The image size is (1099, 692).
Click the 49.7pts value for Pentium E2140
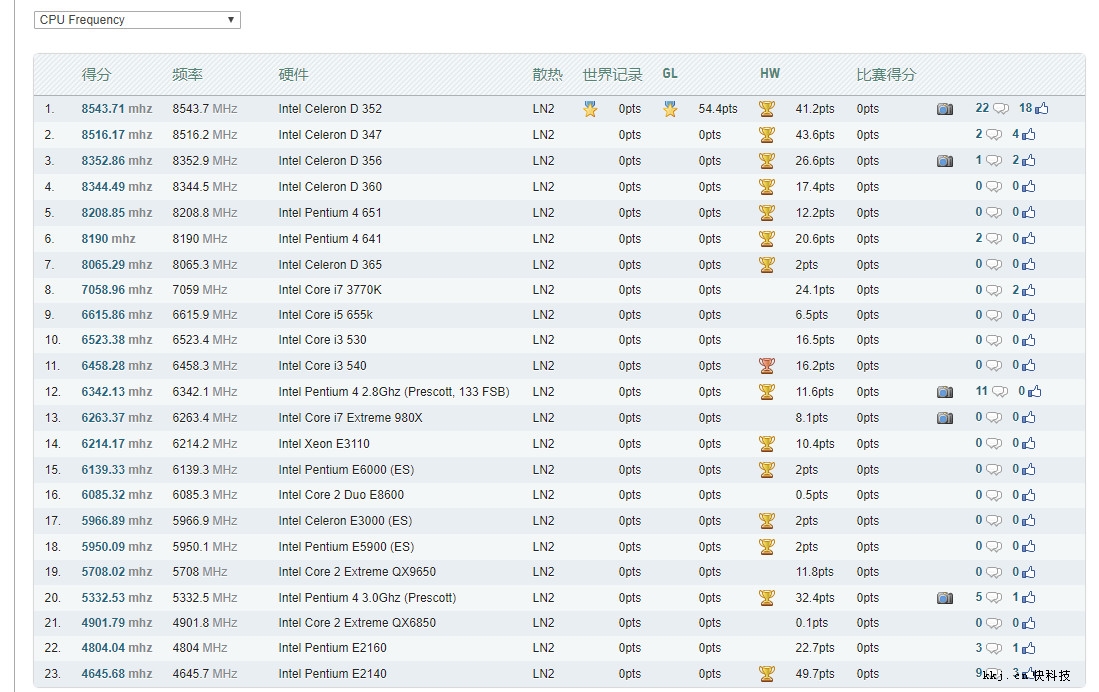tap(814, 674)
